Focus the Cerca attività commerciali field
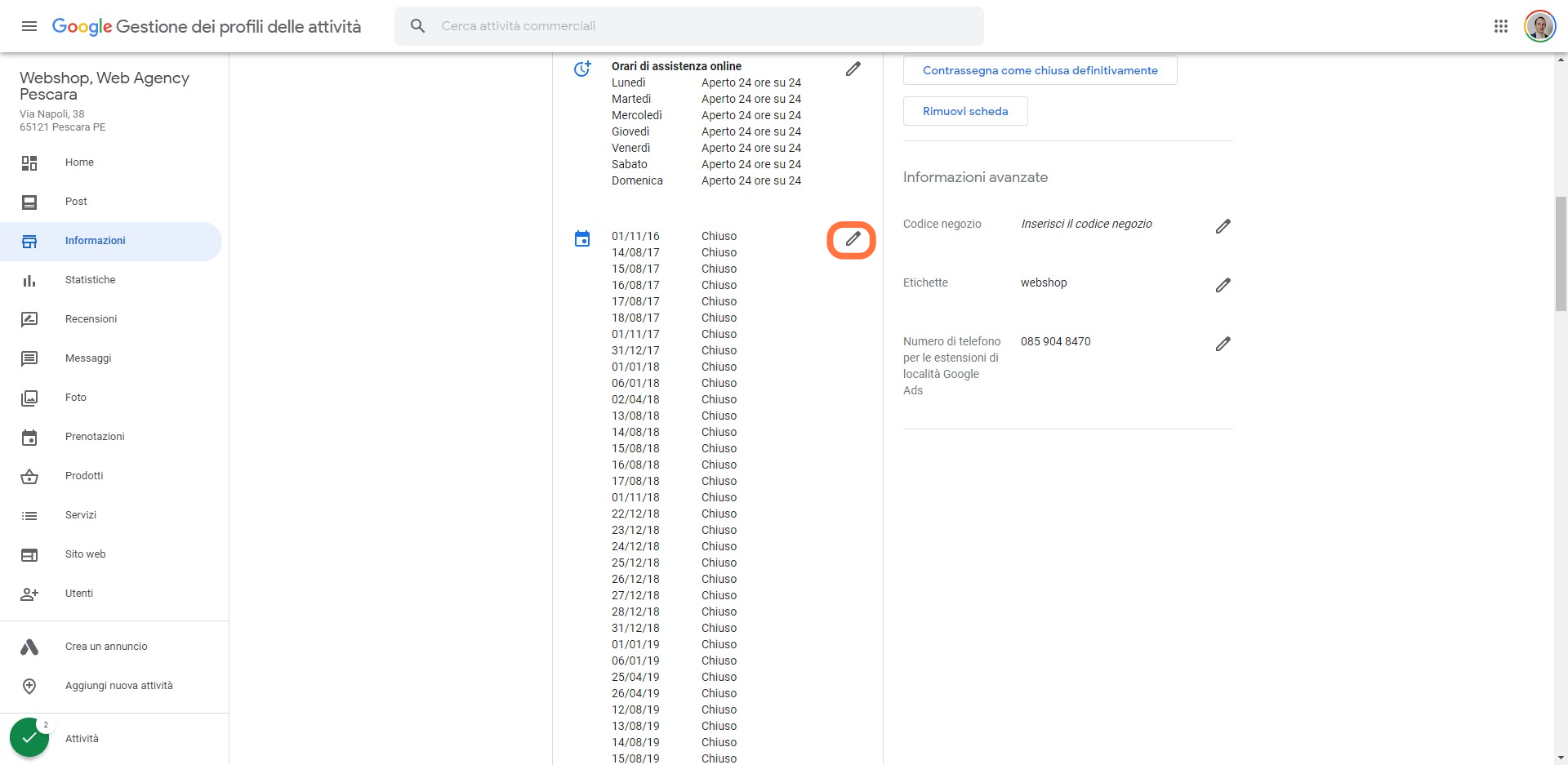This screenshot has width=1568, height=765. (688, 26)
